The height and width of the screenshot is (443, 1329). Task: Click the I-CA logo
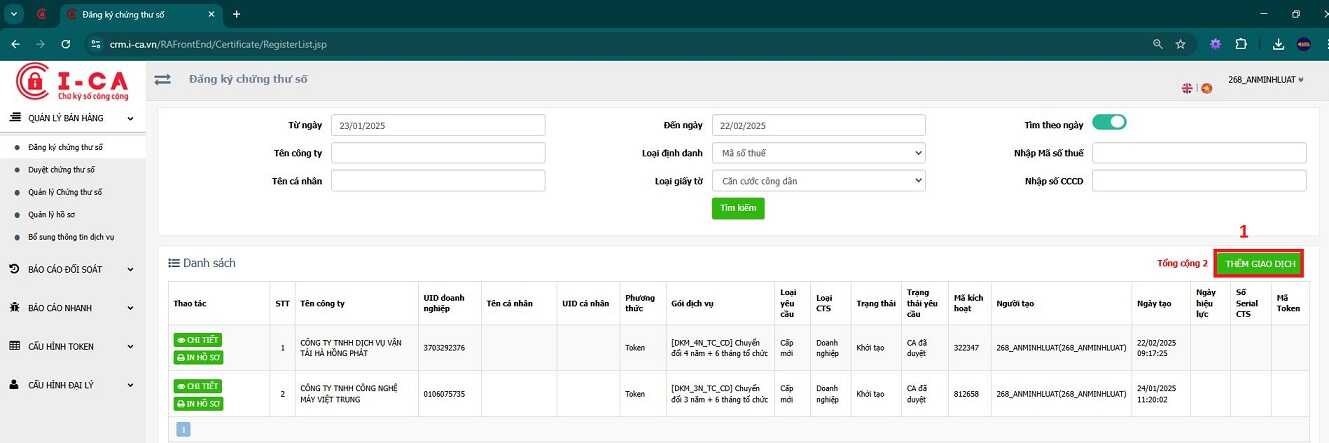click(72, 82)
